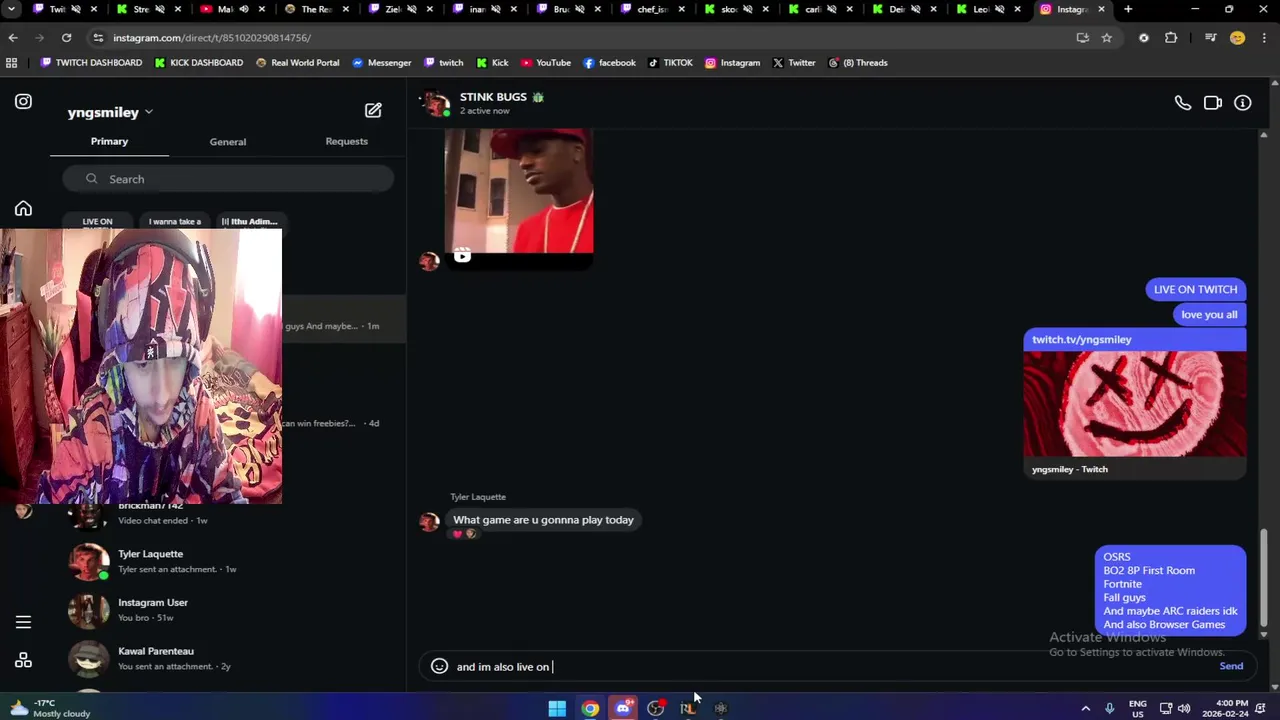
Task: Switch to the Requests inbox tab
Action: point(347,141)
